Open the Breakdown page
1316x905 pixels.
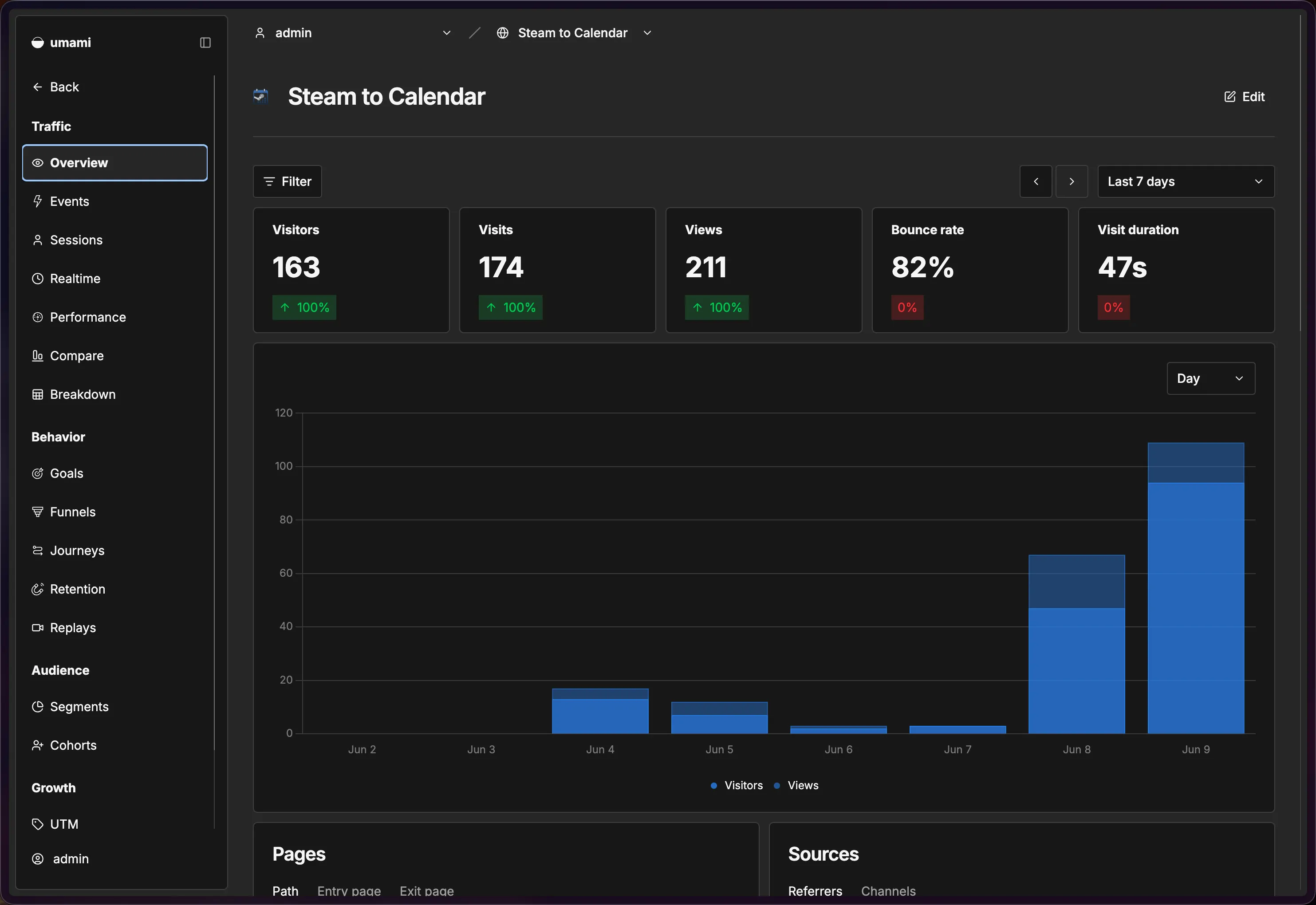pos(115,394)
